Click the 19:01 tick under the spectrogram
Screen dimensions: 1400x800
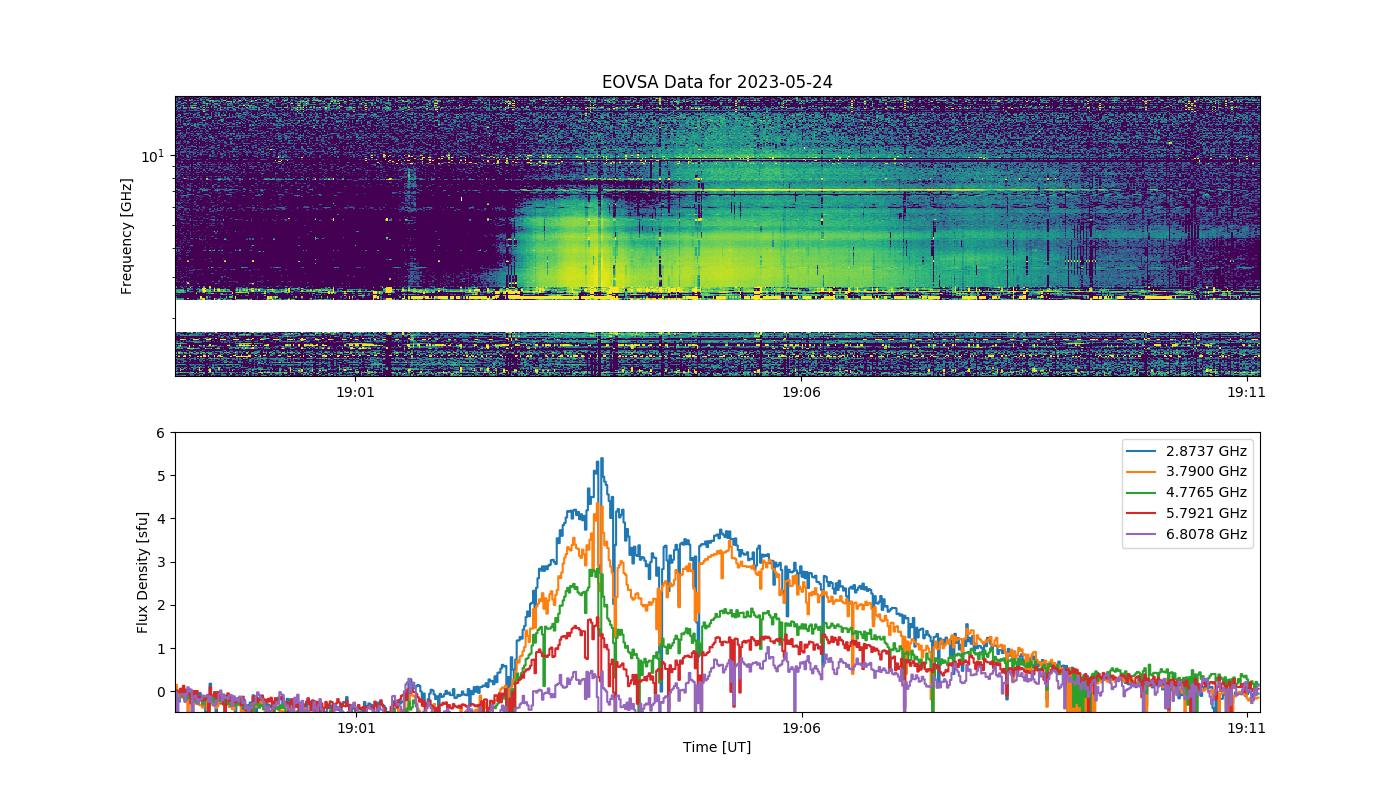356,392
